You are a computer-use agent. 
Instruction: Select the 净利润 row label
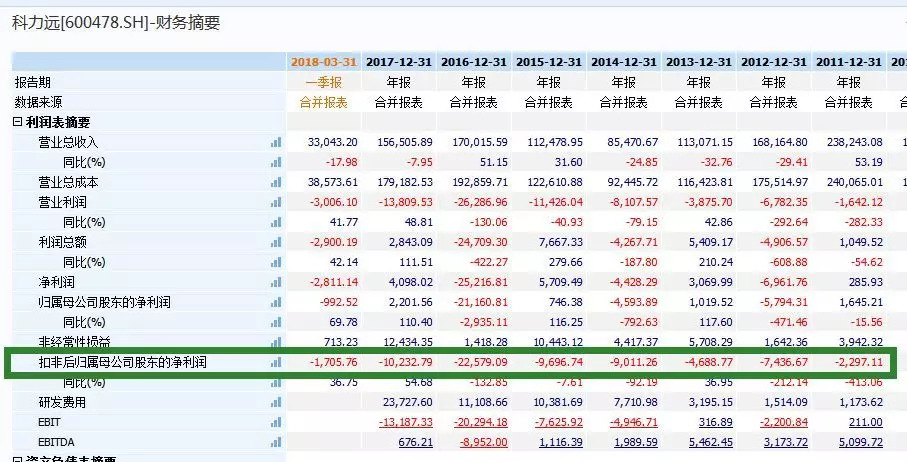click(x=57, y=282)
